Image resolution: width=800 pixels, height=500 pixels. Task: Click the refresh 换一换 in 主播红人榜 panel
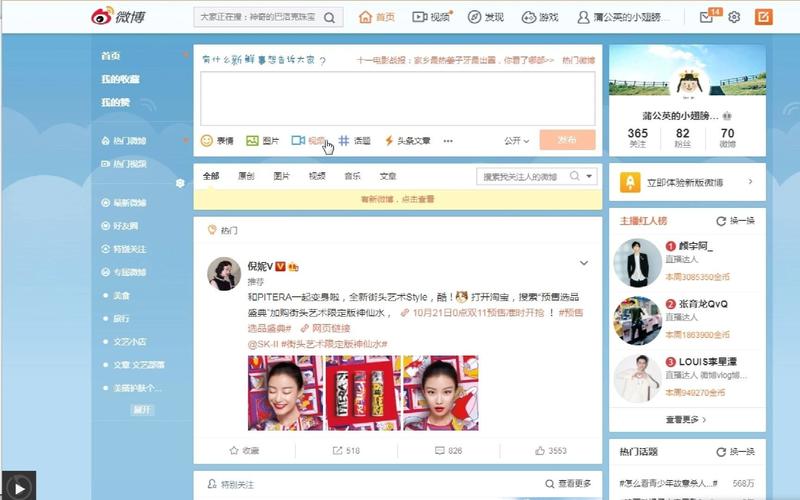[735, 221]
